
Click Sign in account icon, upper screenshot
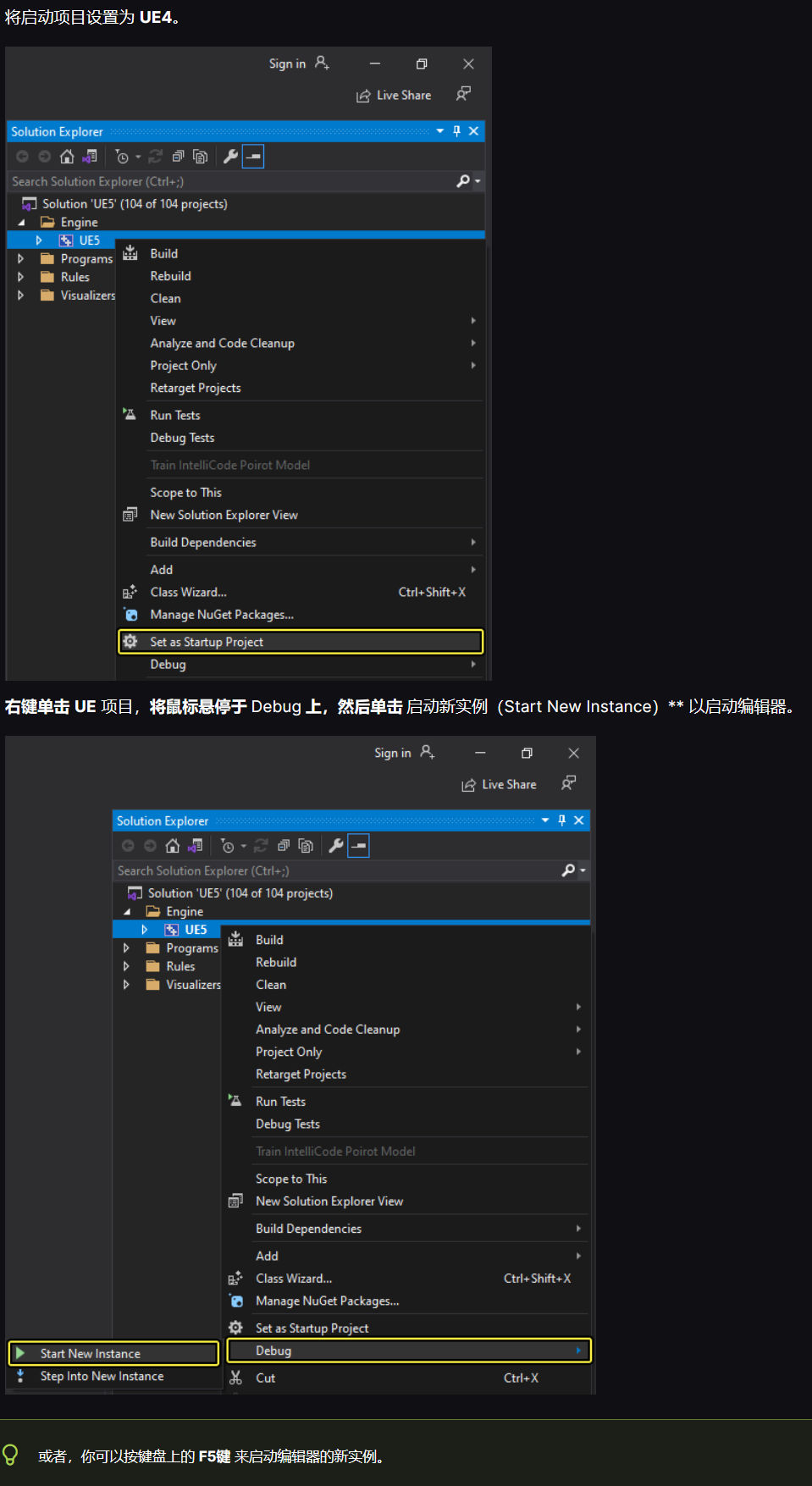[322, 64]
